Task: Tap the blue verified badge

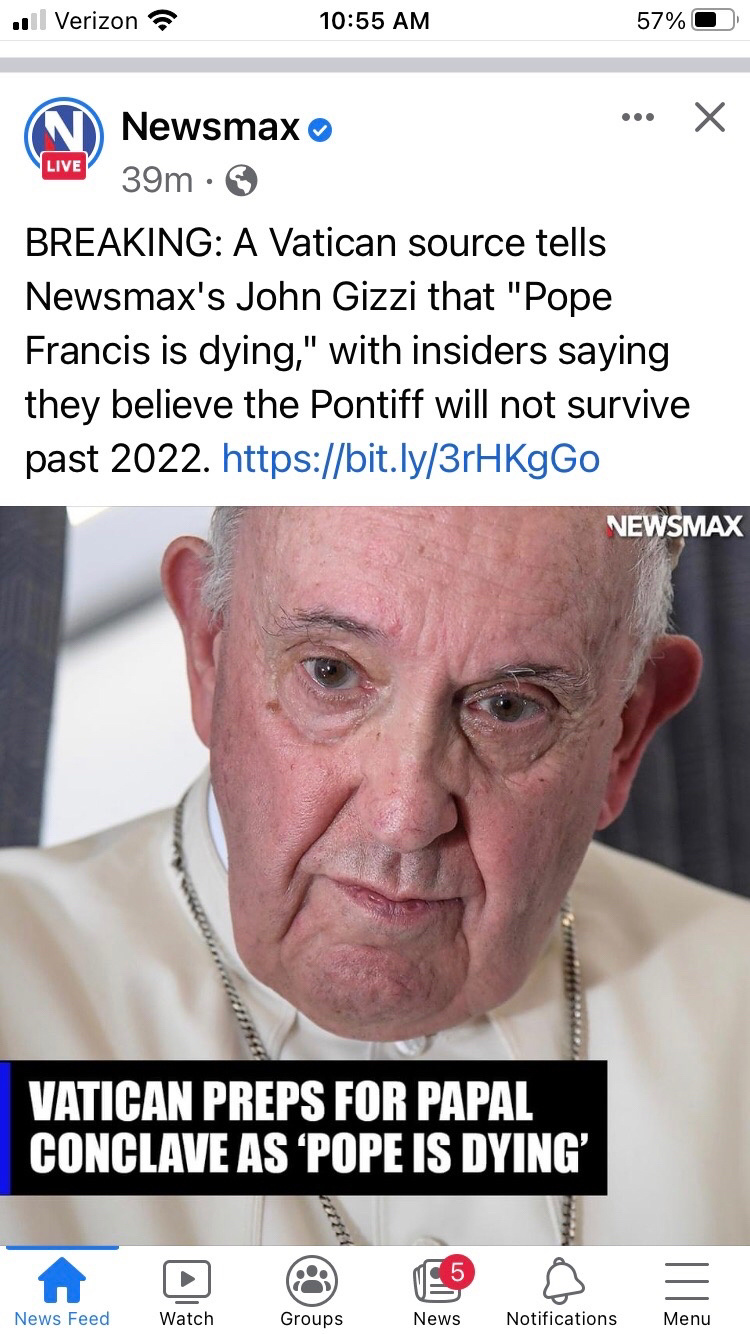Action: 320,130
